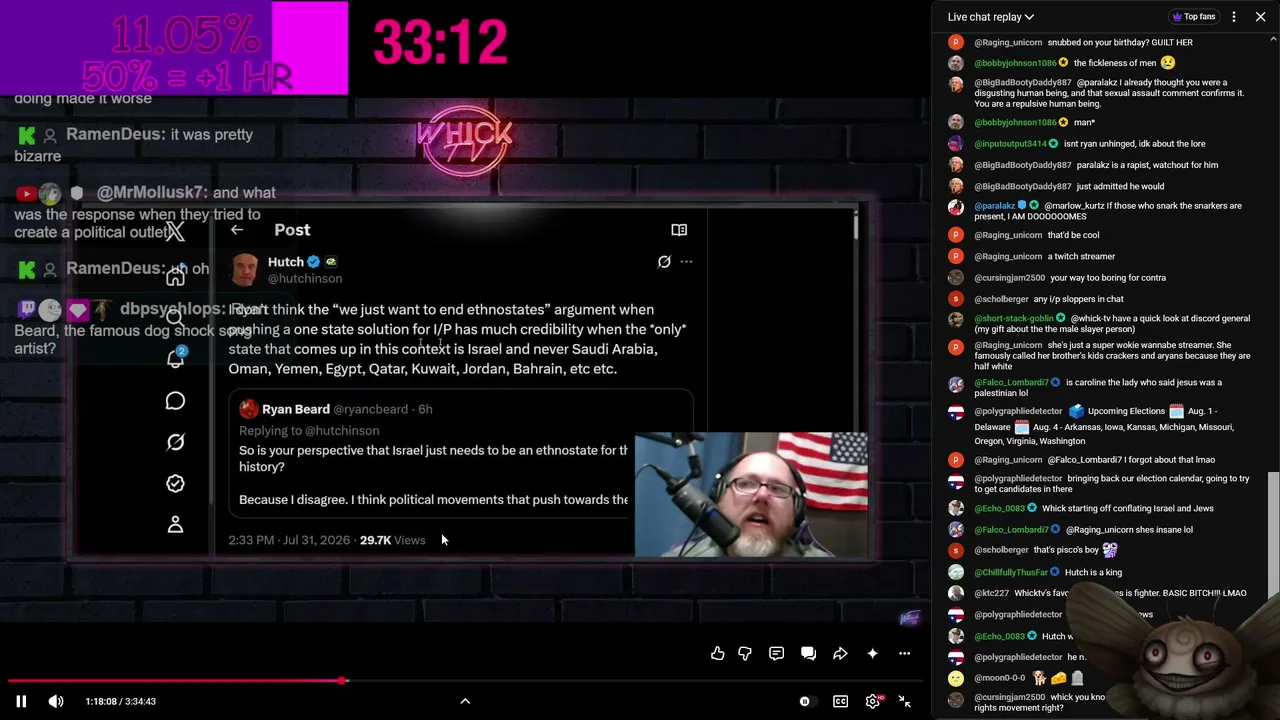This screenshot has height=720, width=1280.
Task: Dislike the video with the thumbs-down icon
Action: click(x=745, y=653)
